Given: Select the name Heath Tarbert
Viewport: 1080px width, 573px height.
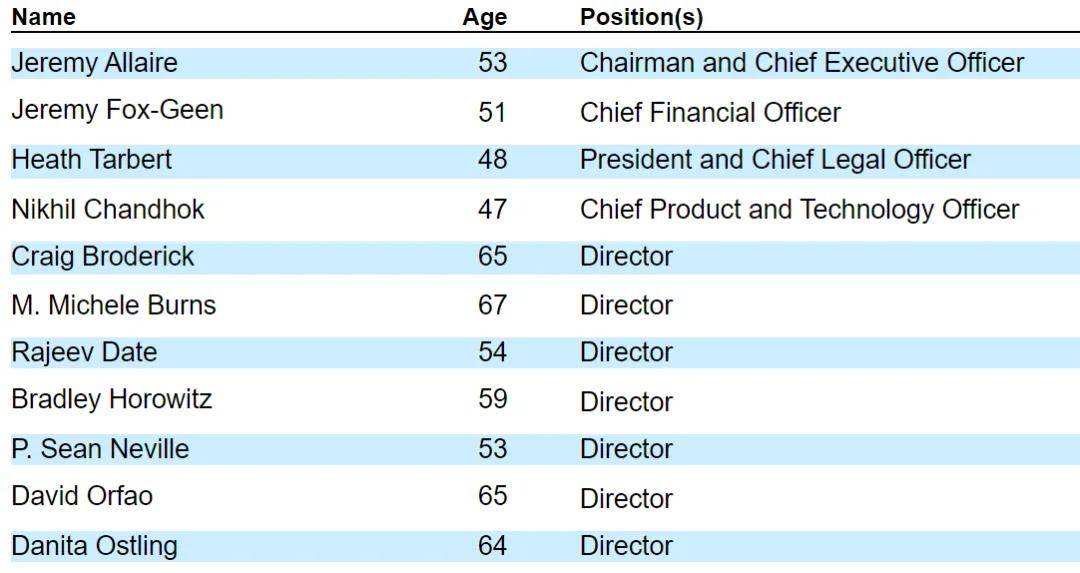Looking at the screenshot, I should [x=91, y=160].
